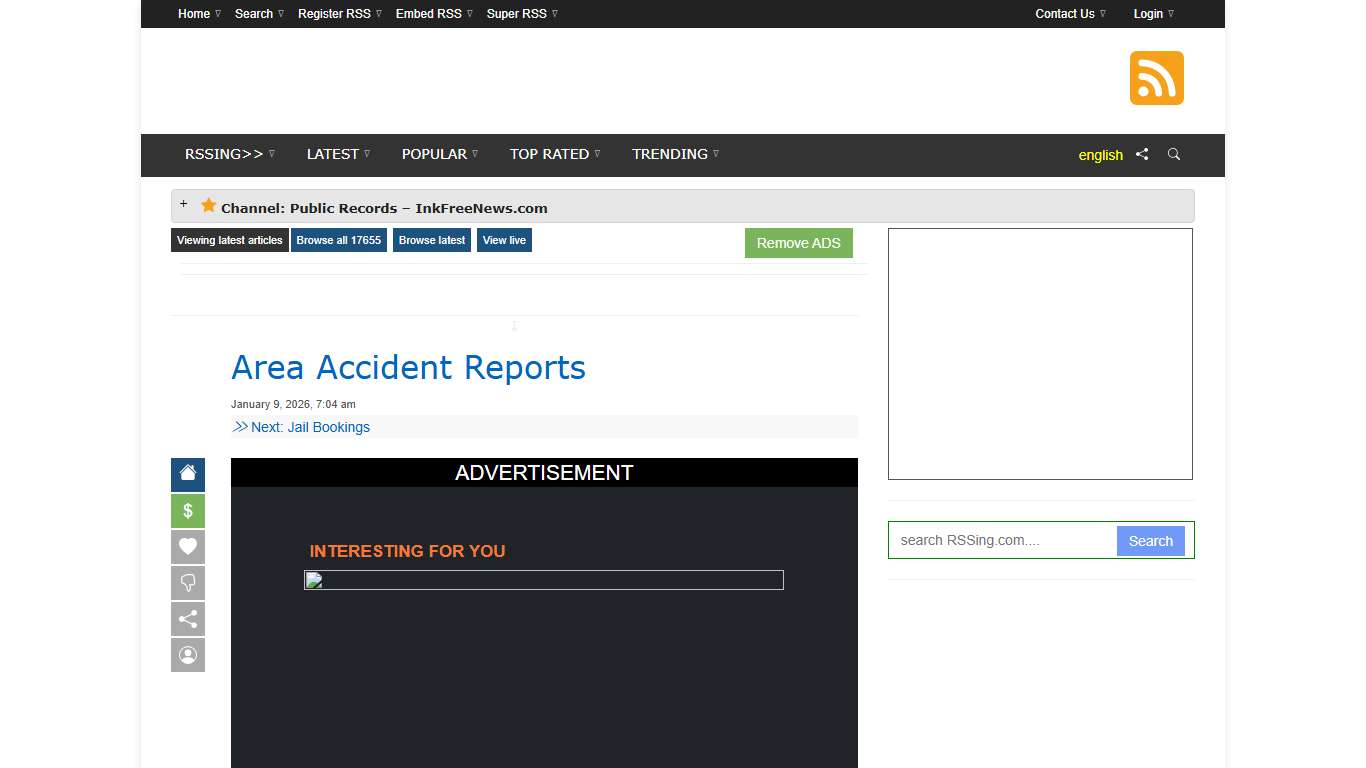Screen dimensions: 1366x768
Task: Click the orange RSS feed logo
Action: pos(1156,77)
